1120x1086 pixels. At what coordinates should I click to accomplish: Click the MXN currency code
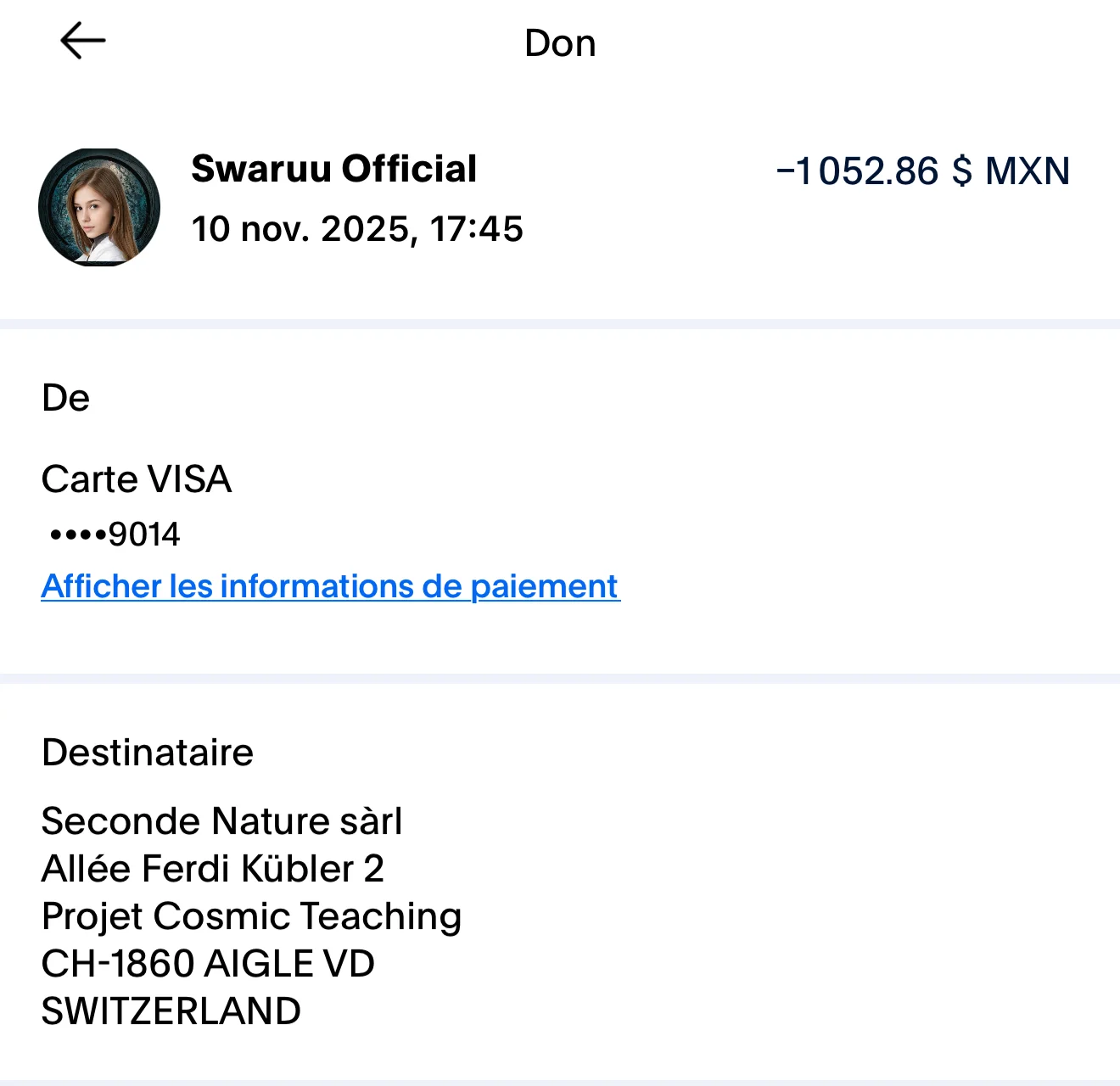click(1028, 171)
